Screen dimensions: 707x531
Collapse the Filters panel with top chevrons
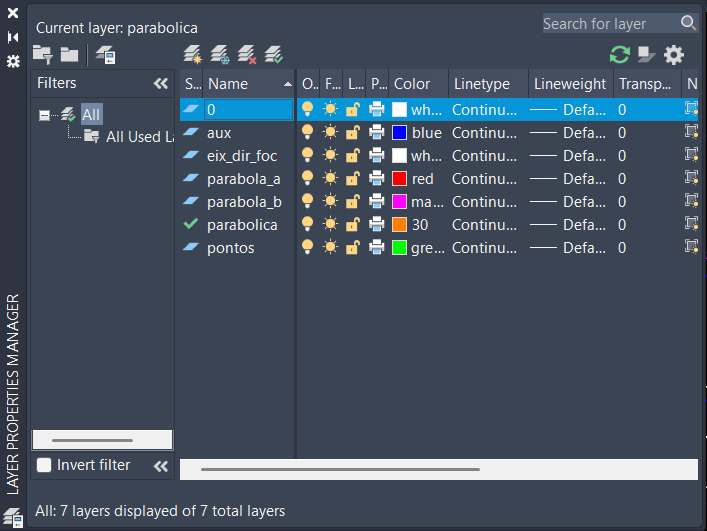point(160,84)
